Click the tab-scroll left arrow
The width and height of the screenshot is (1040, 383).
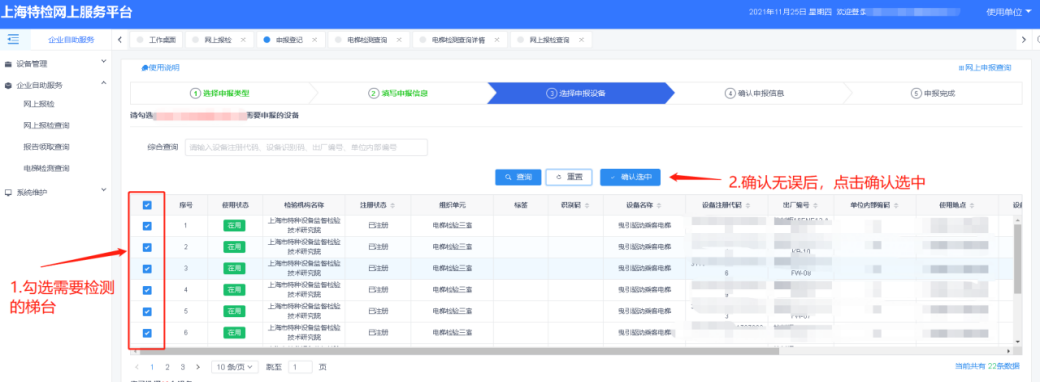tap(119, 40)
